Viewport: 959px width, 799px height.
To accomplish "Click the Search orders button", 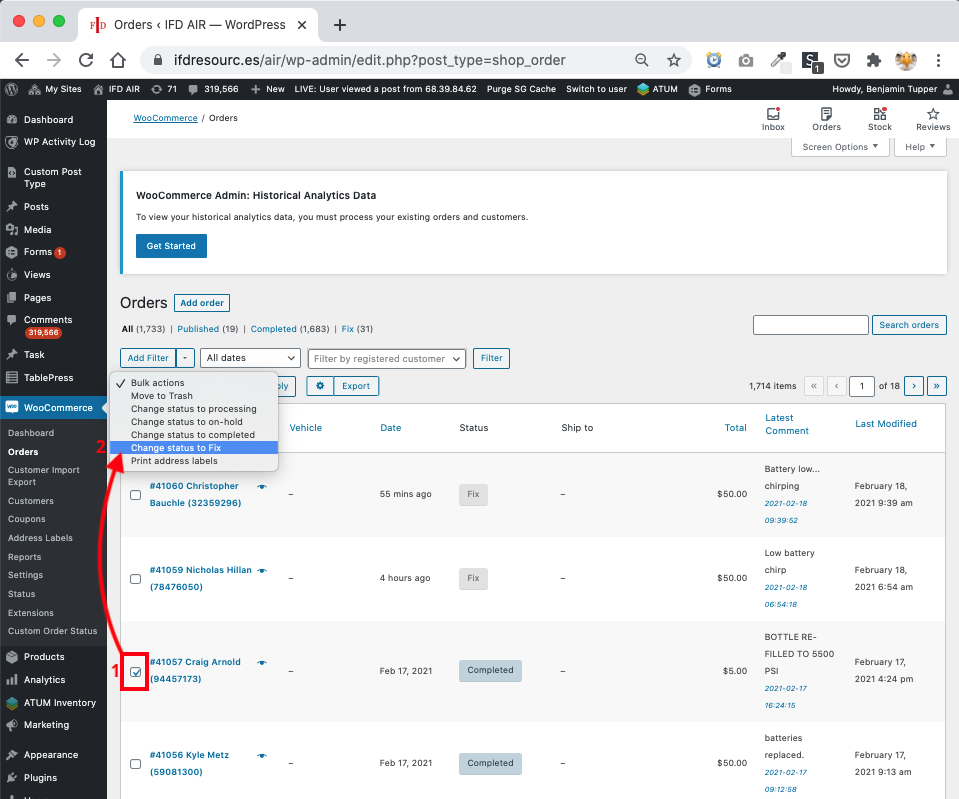I will [x=909, y=325].
